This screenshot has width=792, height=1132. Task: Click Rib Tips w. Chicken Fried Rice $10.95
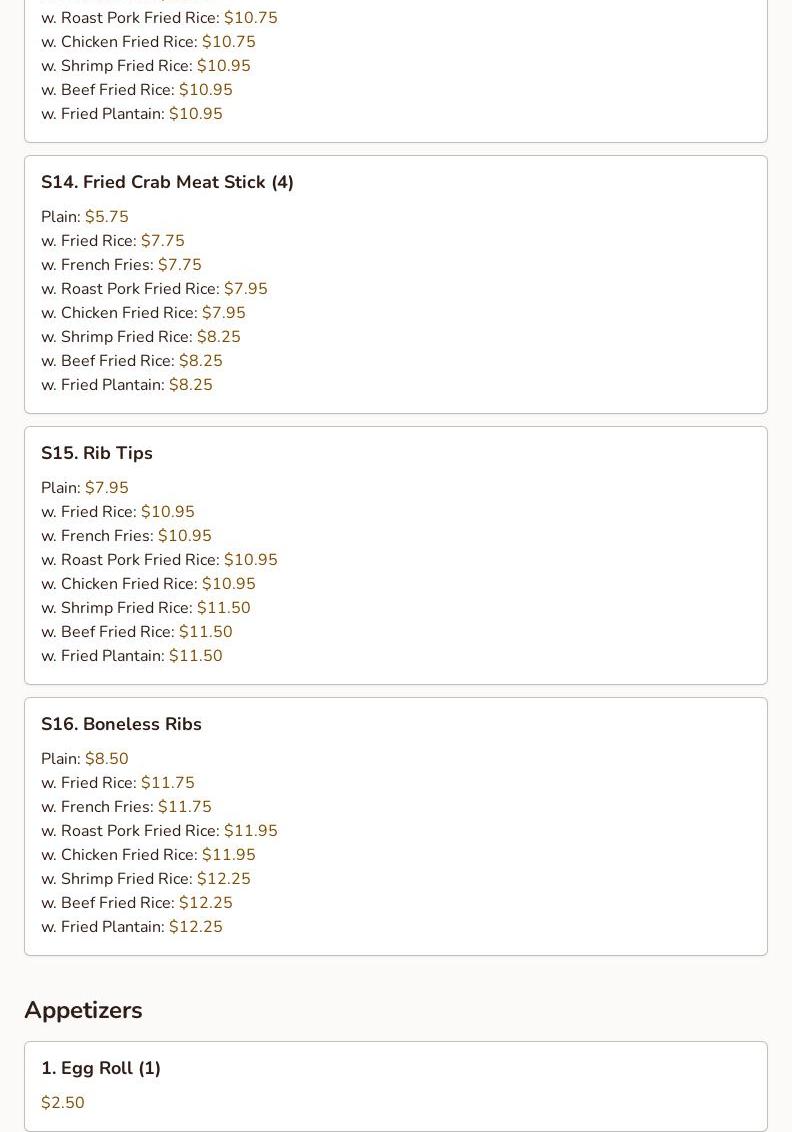149,583
